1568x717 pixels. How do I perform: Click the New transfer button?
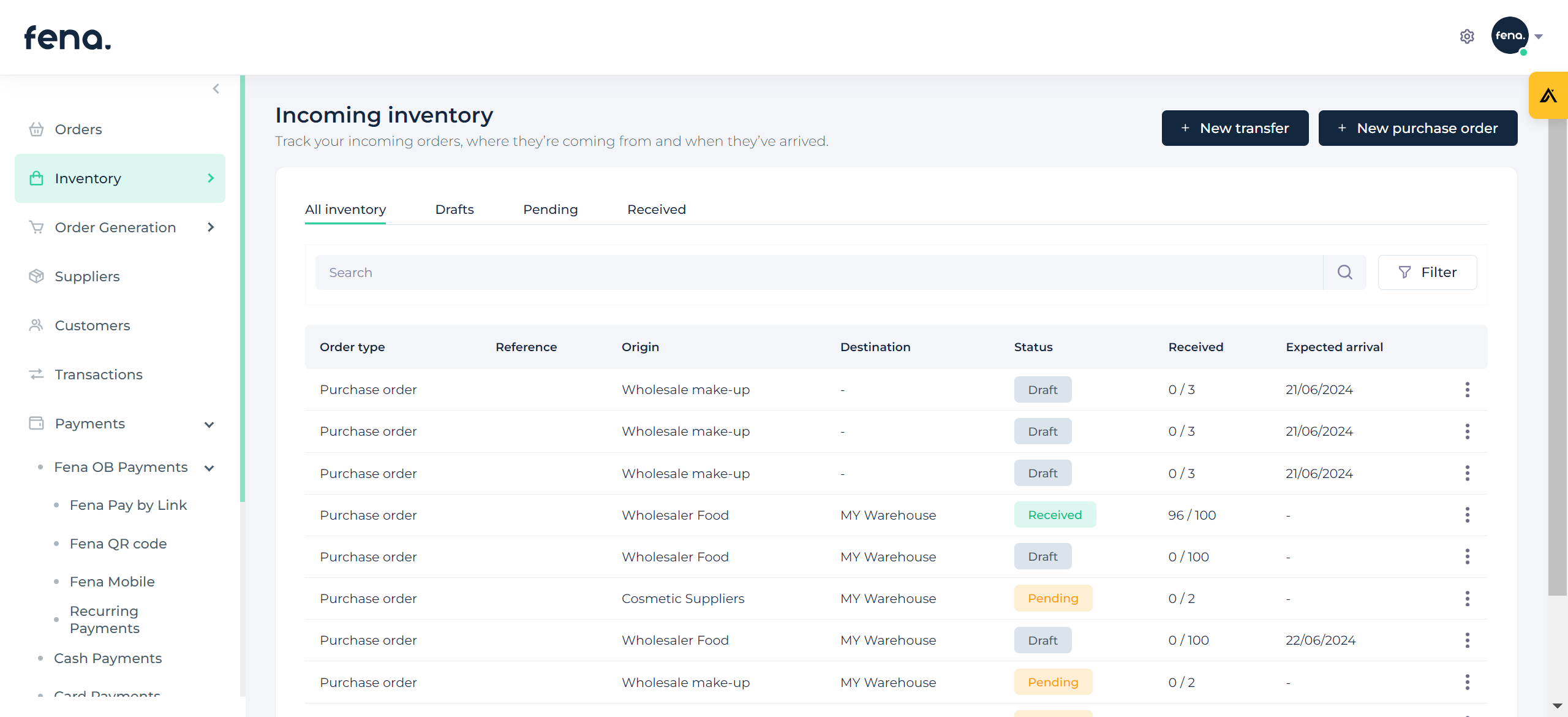1235,128
